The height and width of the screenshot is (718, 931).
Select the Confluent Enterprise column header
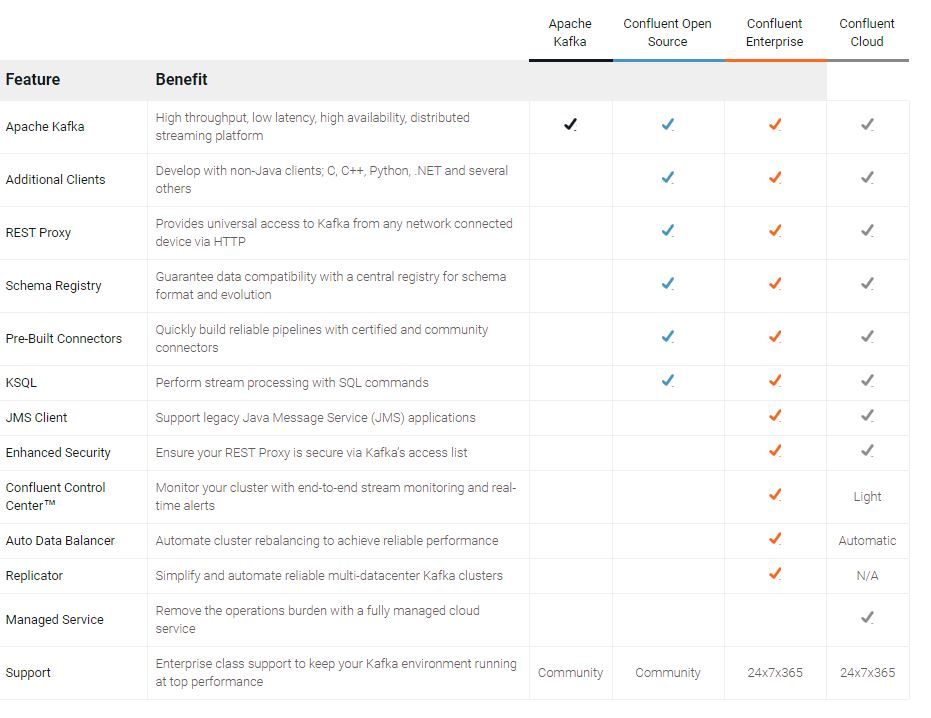pos(774,32)
